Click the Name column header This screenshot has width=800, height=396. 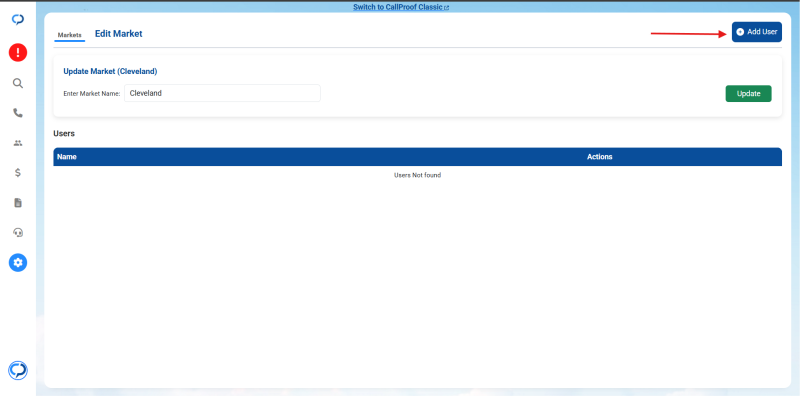tap(67, 157)
